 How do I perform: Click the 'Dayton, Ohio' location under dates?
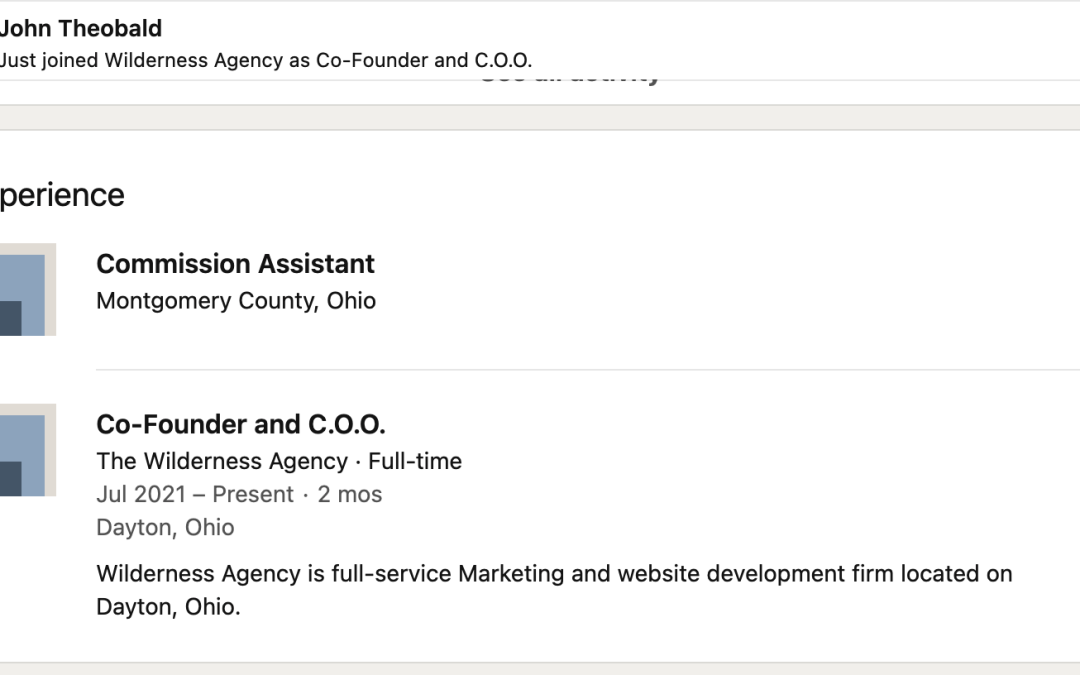(165, 527)
